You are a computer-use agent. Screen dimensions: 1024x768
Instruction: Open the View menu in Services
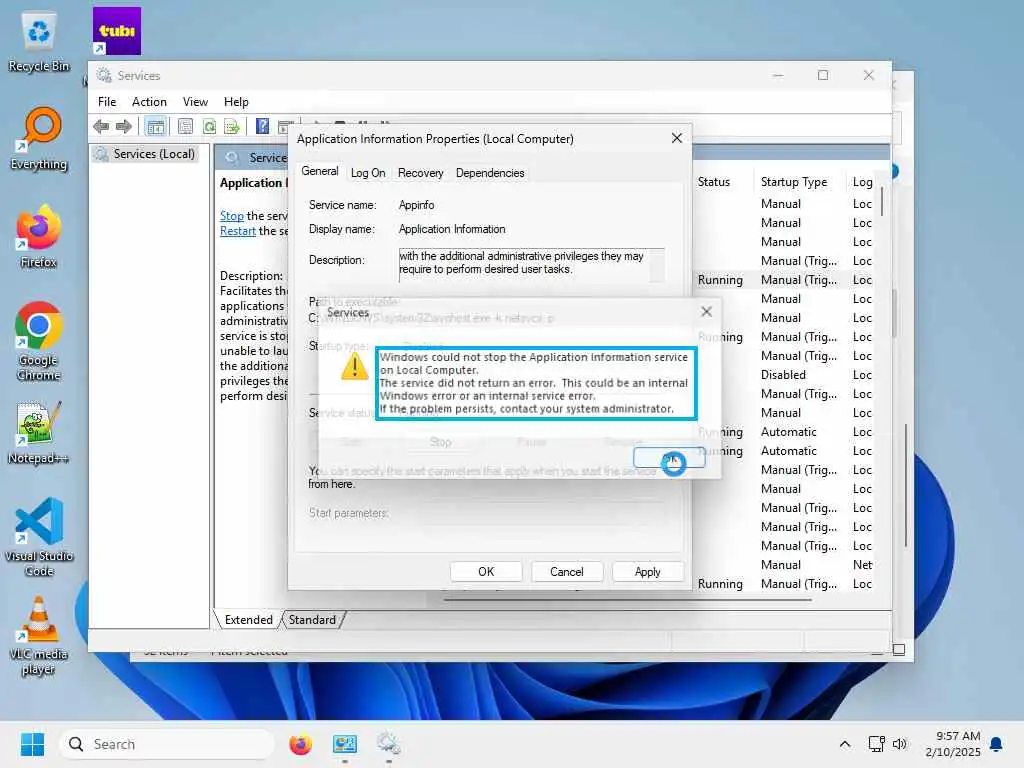point(195,102)
